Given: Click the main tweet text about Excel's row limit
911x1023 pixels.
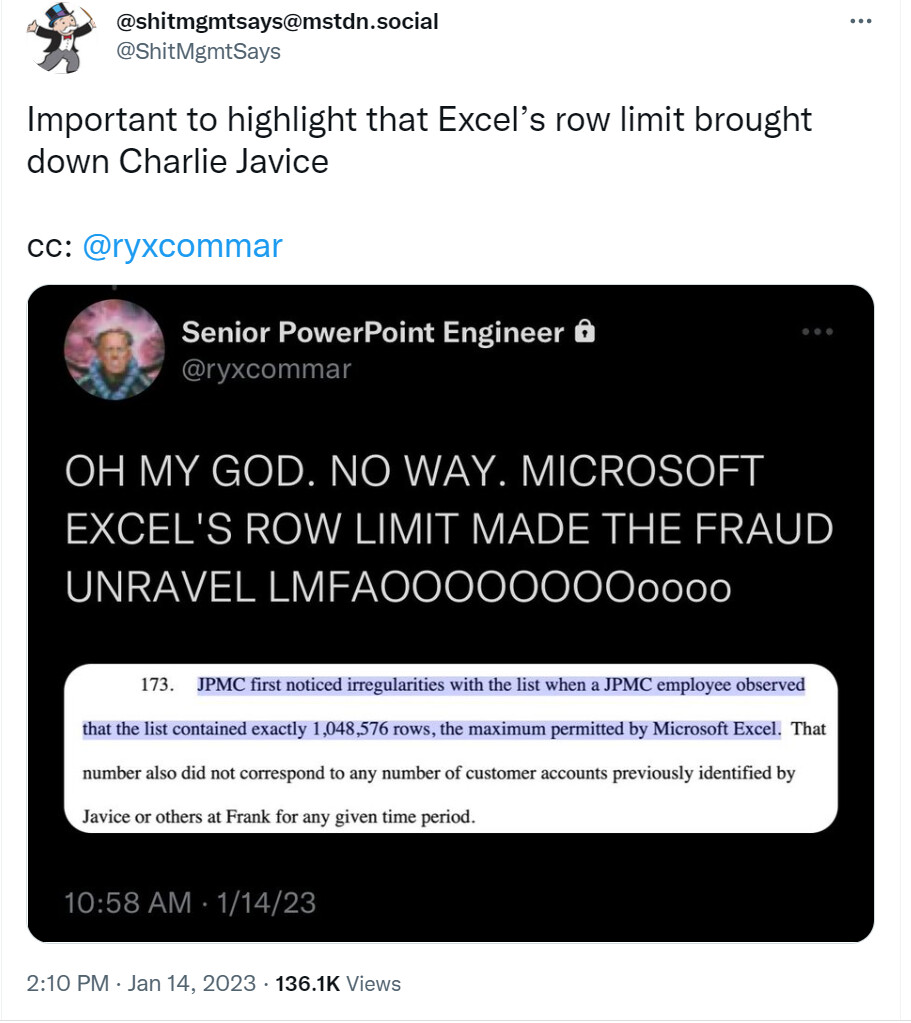Looking at the screenshot, I should [419, 140].
